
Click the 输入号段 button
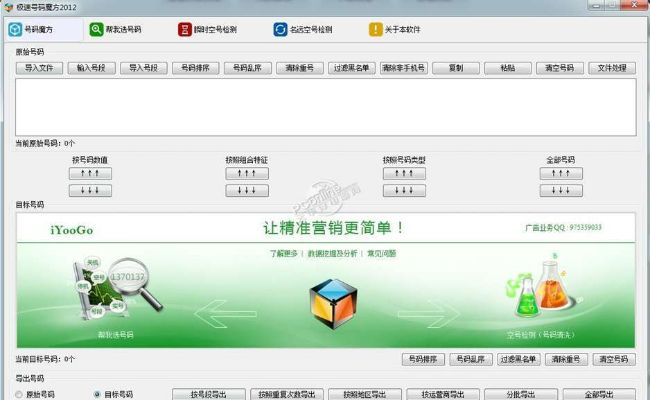(91, 68)
